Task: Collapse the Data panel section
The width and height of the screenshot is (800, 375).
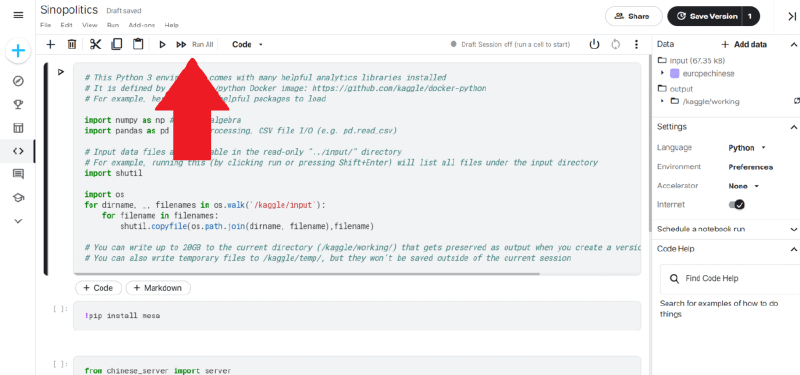Action: (x=793, y=44)
